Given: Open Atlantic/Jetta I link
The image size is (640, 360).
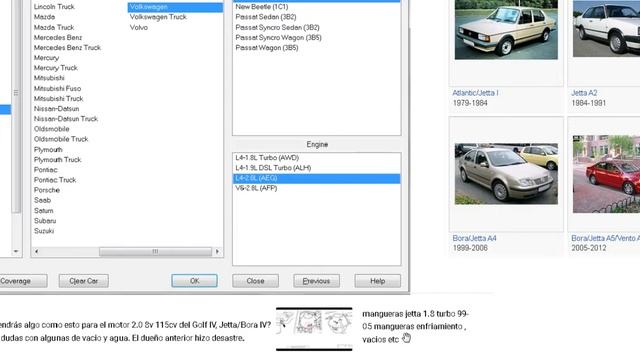Looking at the screenshot, I should pyautogui.click(x=475, y=93).
